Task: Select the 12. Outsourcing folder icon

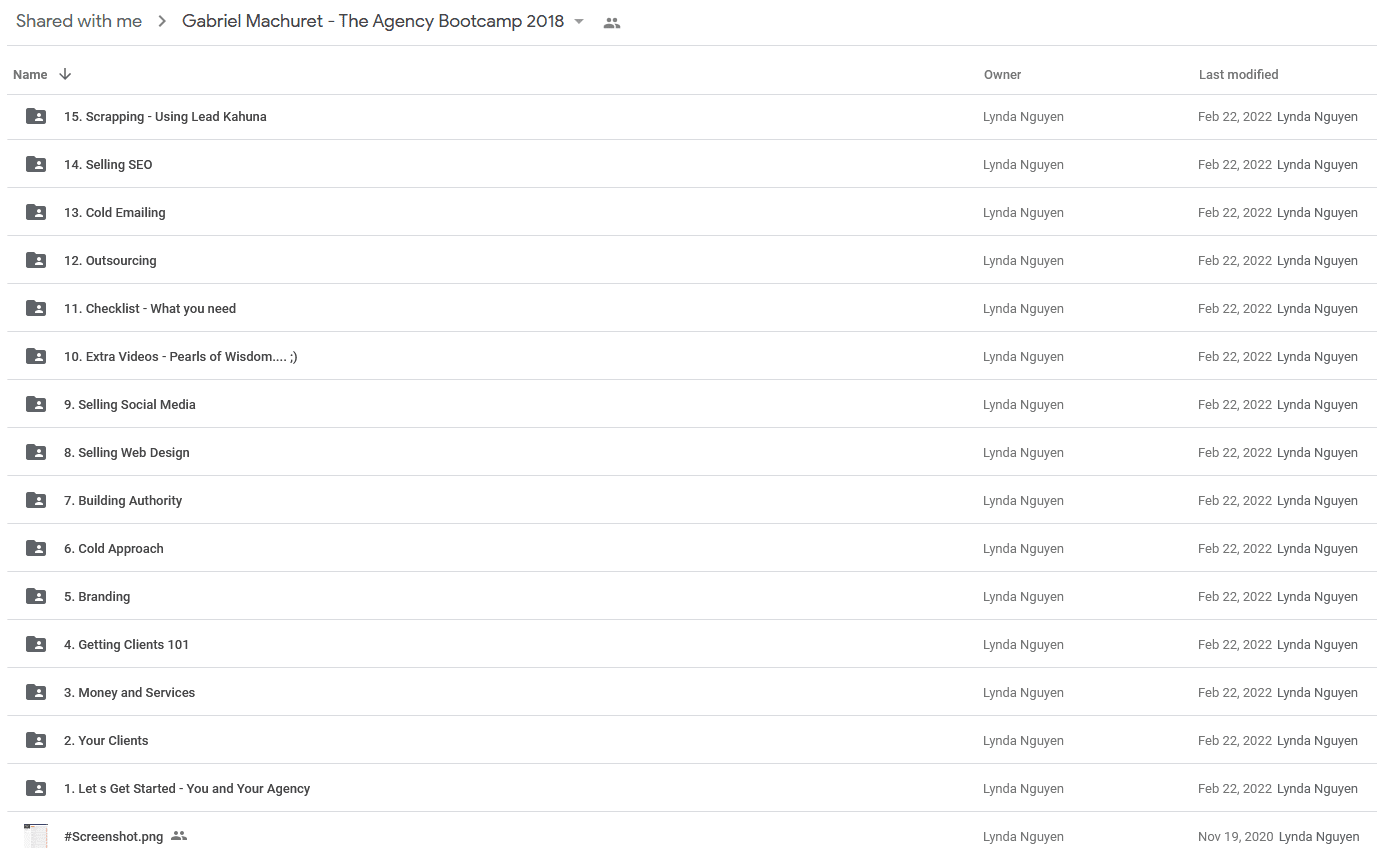Action: [x=36, y=260]
